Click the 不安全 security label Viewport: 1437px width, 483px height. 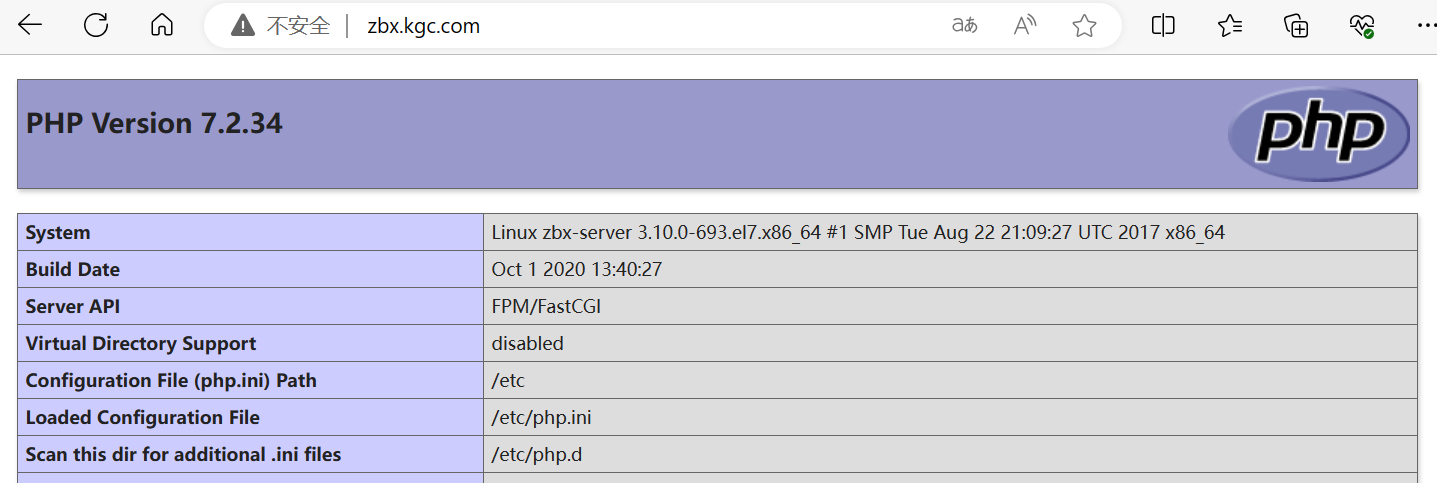pos(298,26)
